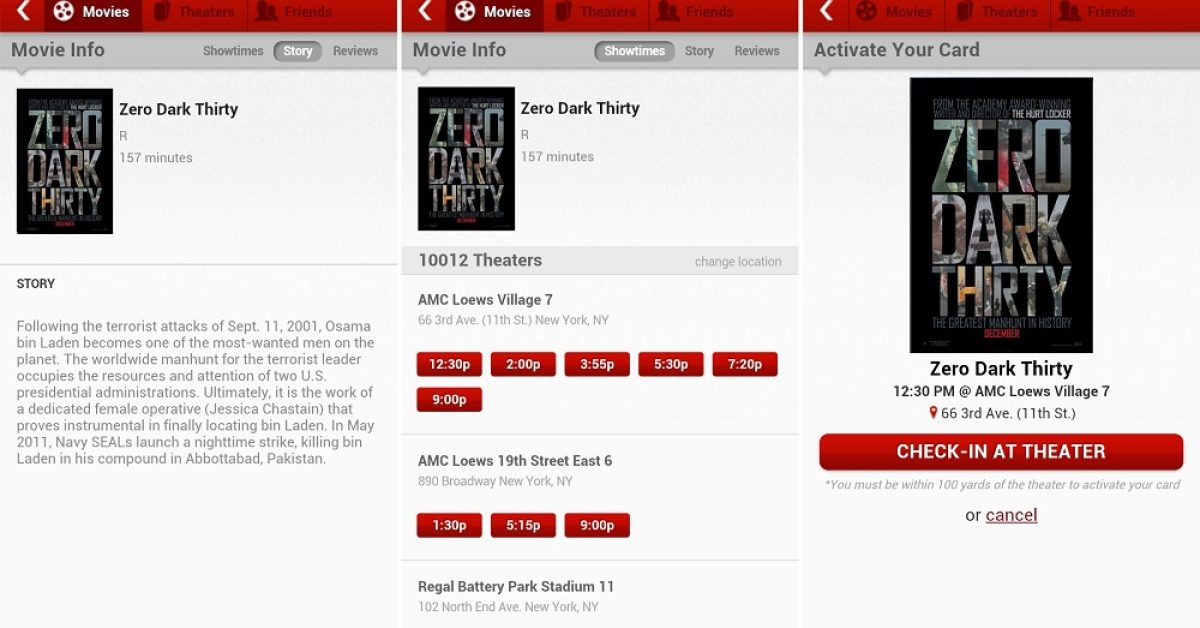
Task: Tap Theaters ticket icon on the Activate Your Card screen
Action: [964, 12]
